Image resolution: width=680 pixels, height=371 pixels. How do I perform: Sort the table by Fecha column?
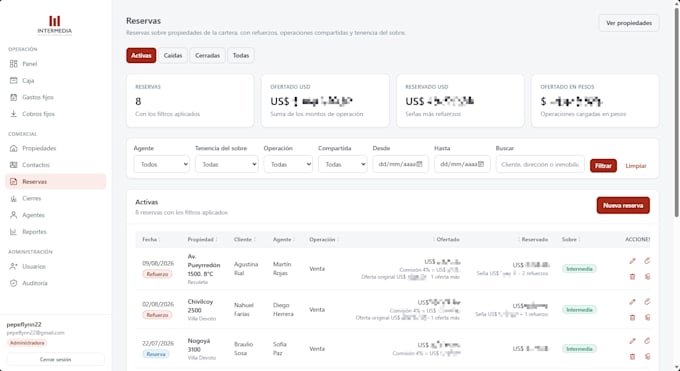coord(151,240)
